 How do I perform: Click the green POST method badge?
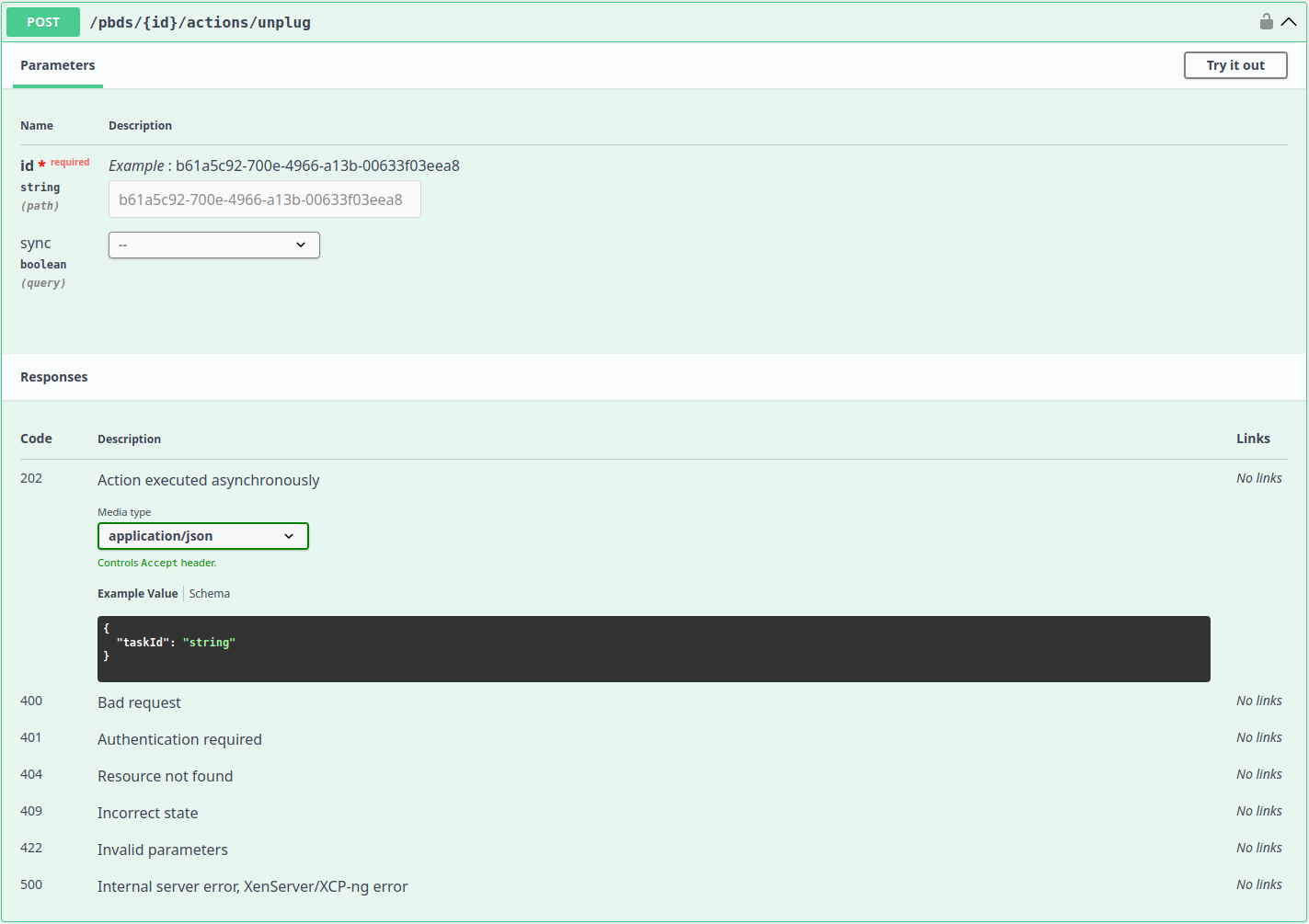43,22
